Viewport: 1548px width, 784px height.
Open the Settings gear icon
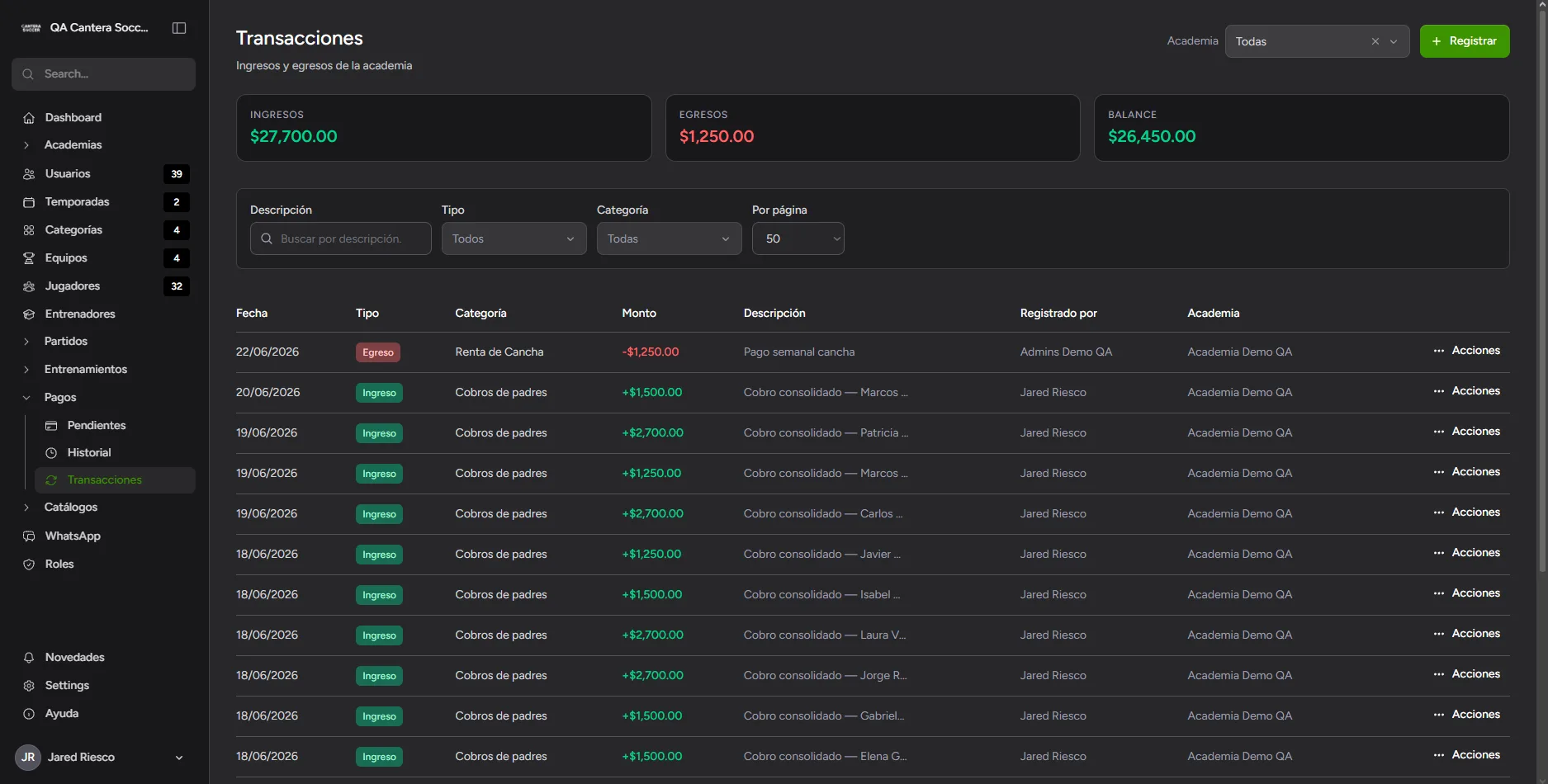click(x=29, y=686)
